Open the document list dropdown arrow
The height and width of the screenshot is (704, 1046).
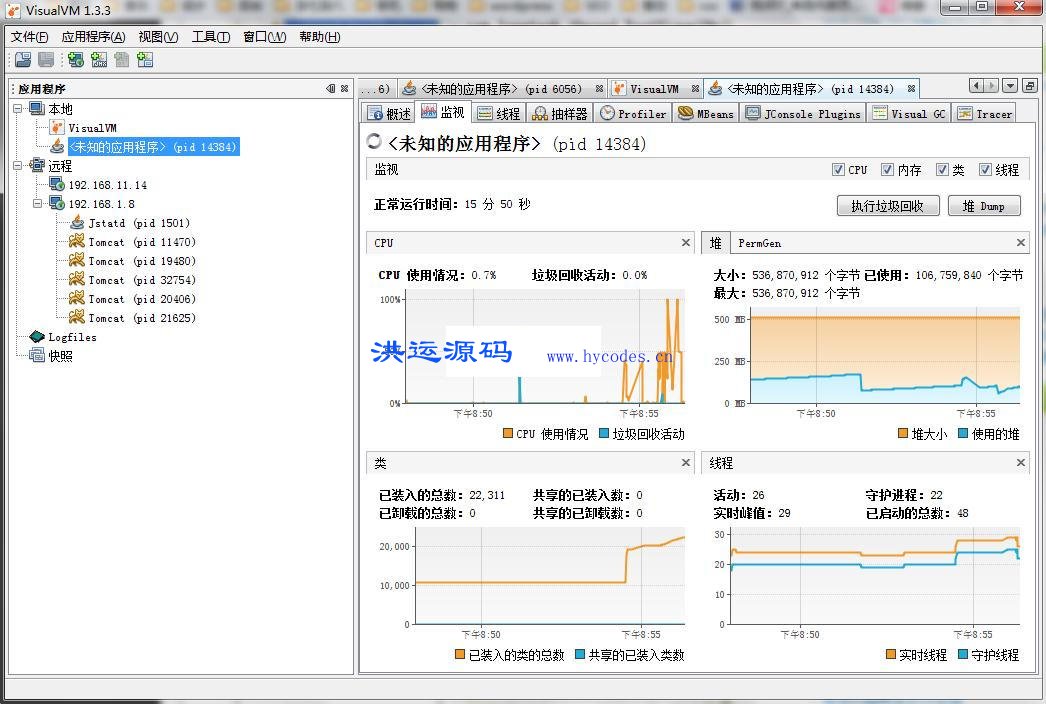tap(1010, 85)
